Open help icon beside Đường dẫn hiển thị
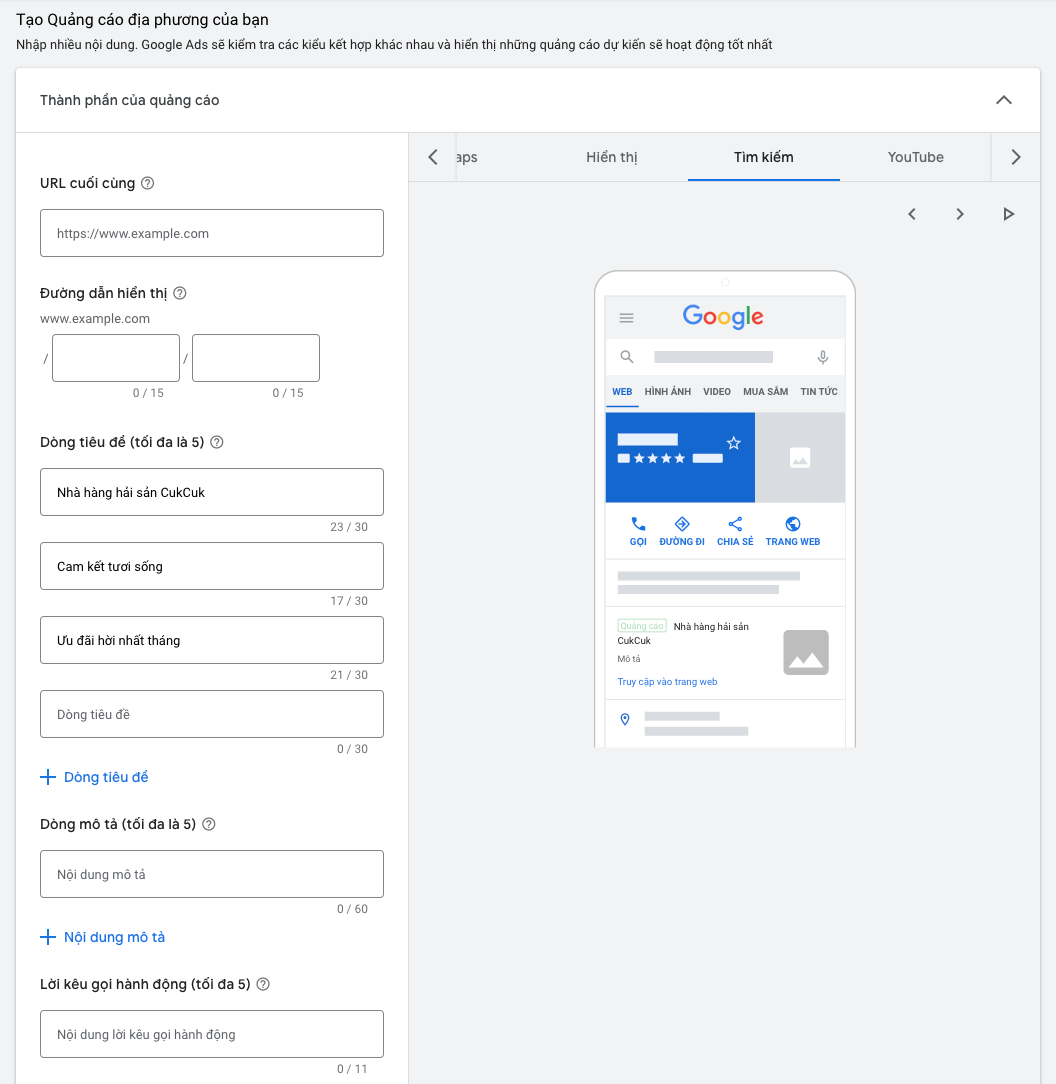The height and width of the screenshot is (1084, 1056). pyautogui.click(x=180, y=293)
